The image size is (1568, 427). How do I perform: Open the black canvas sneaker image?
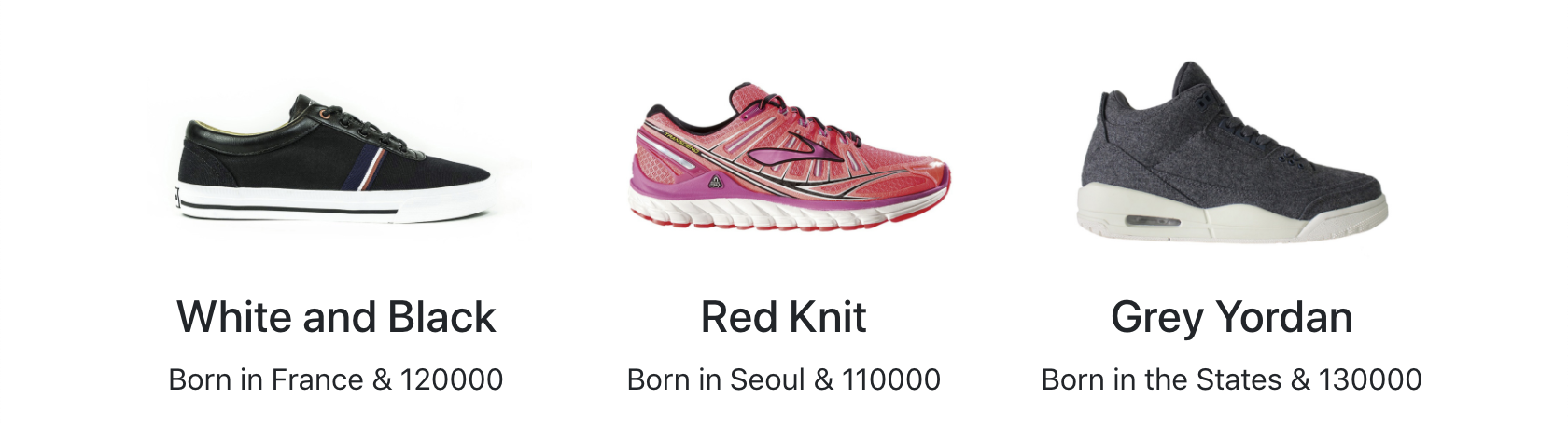pyautogui.click(x=336, y=157)
